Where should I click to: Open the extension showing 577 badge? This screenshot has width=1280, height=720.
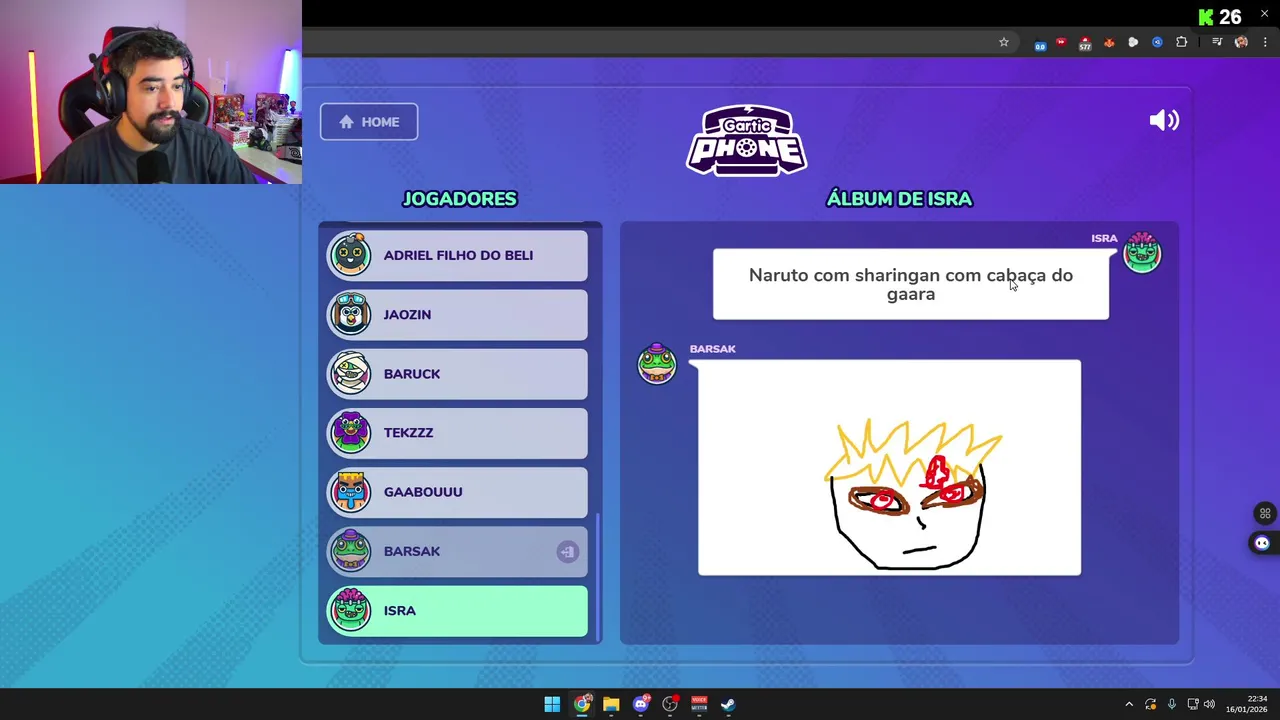coord(1085,43)
